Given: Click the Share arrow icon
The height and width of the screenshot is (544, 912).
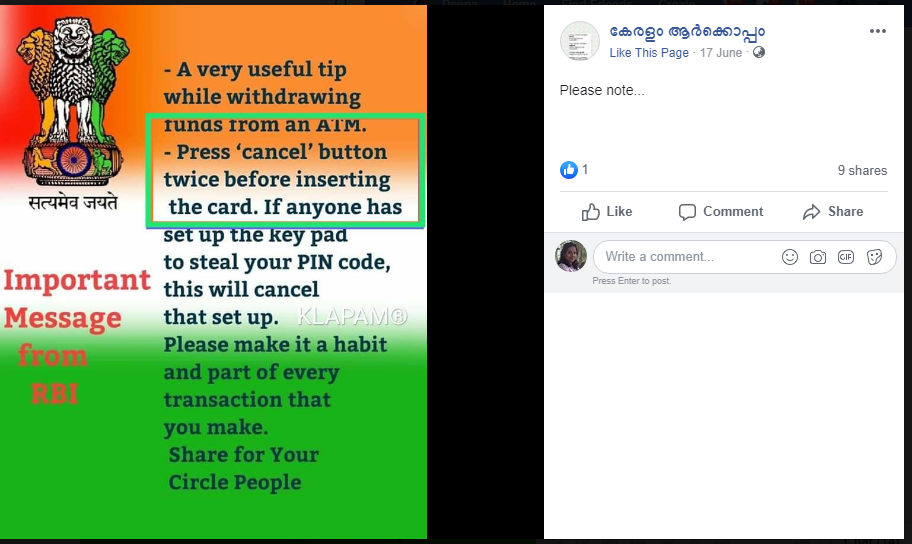Looking at the screenshot, I should click(811, 212).
